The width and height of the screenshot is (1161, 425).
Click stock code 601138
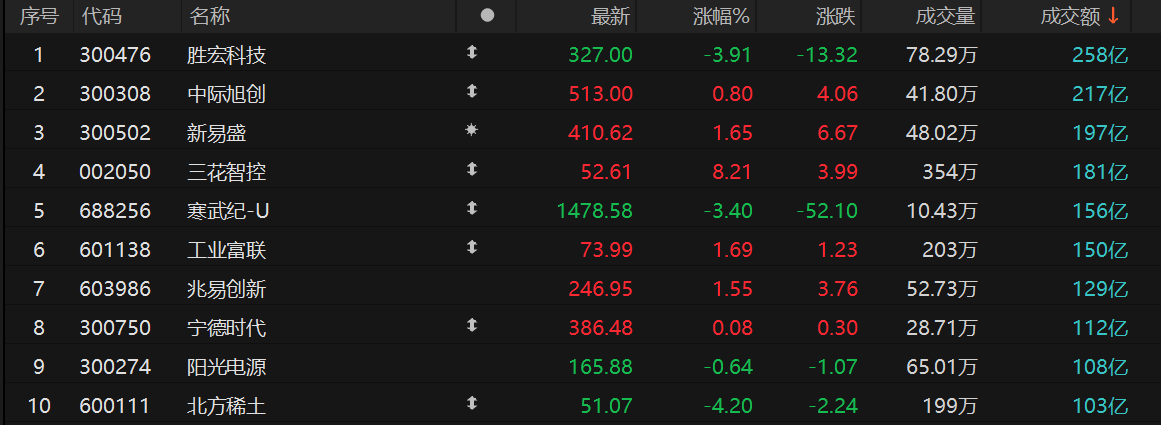(x=115, y=250)
